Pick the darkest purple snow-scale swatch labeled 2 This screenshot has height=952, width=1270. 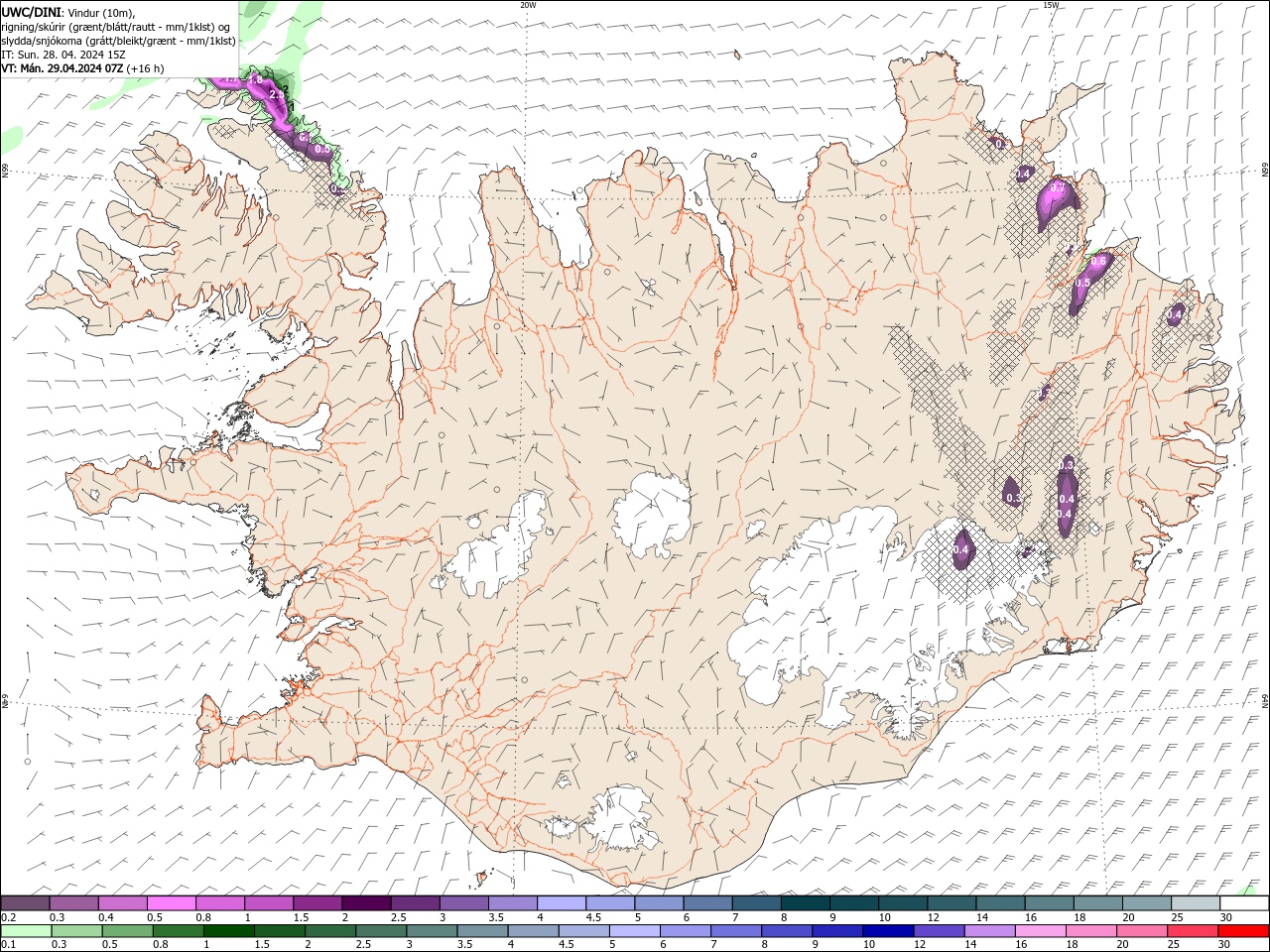click(x=366, y=903)
